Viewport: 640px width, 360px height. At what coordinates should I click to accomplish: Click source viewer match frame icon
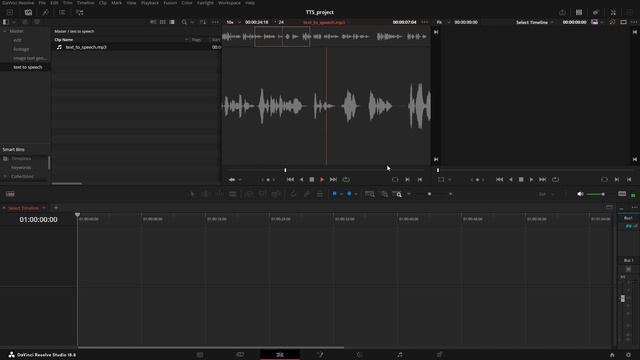(395, 180)
